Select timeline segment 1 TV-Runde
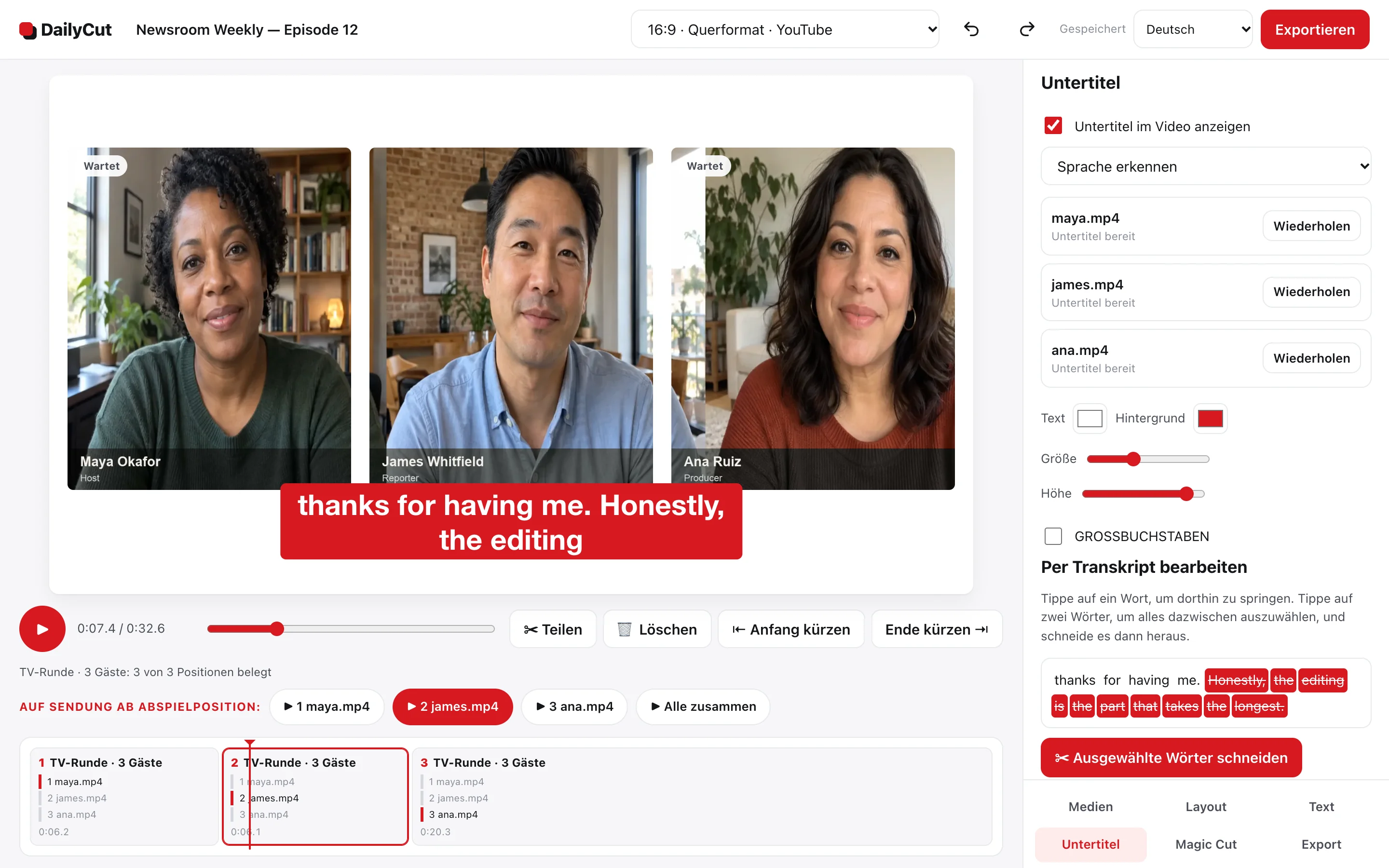Screen dimensions: 1389x868 tap(124, 796)
